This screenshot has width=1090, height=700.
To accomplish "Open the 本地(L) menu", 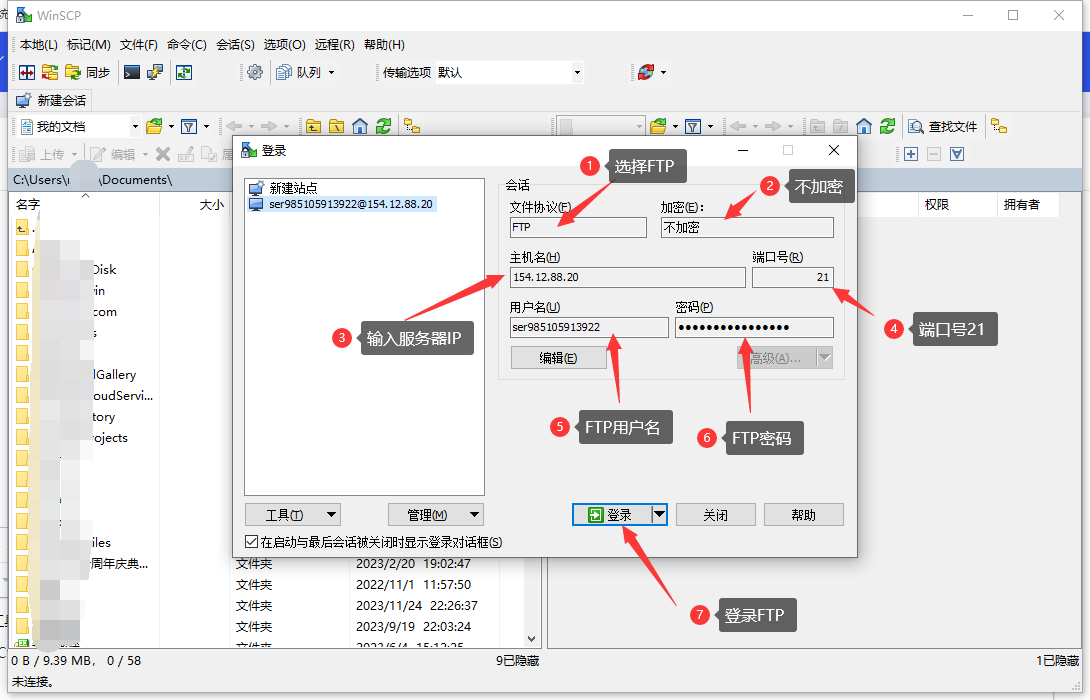I will 38,44.
